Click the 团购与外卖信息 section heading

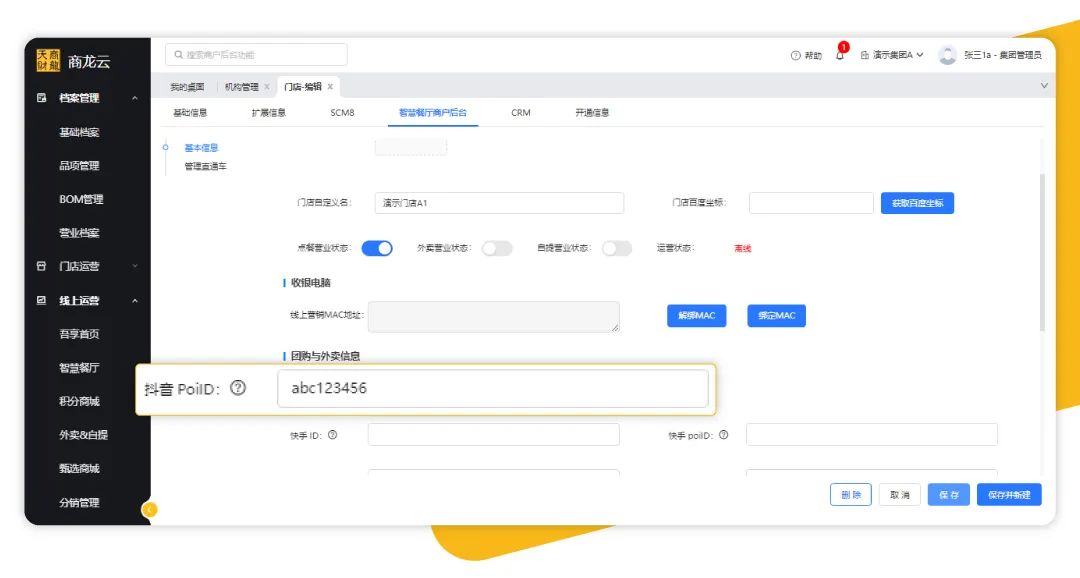(325, 356)
